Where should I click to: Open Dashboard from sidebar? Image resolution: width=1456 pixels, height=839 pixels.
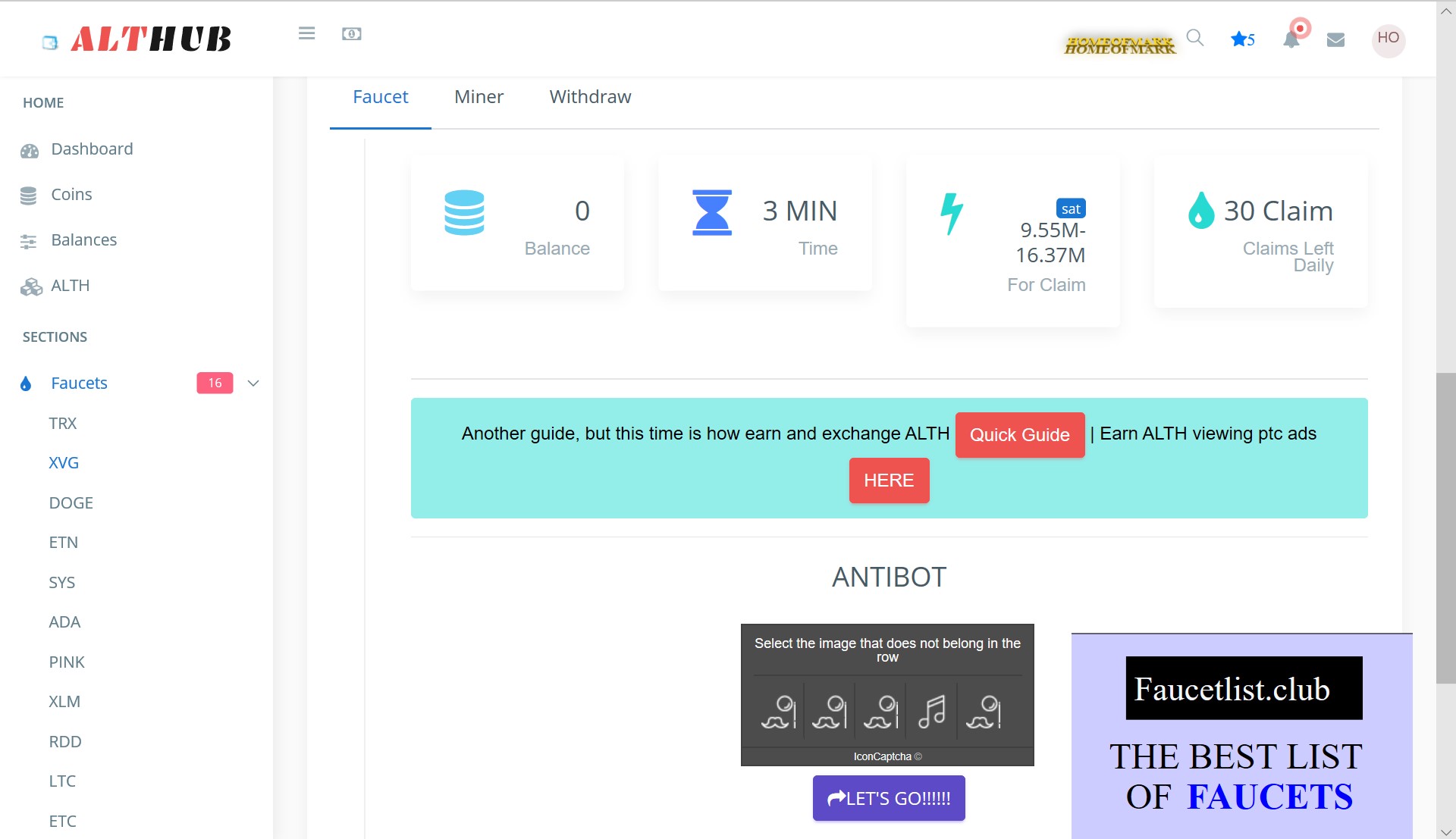(92, 149)
